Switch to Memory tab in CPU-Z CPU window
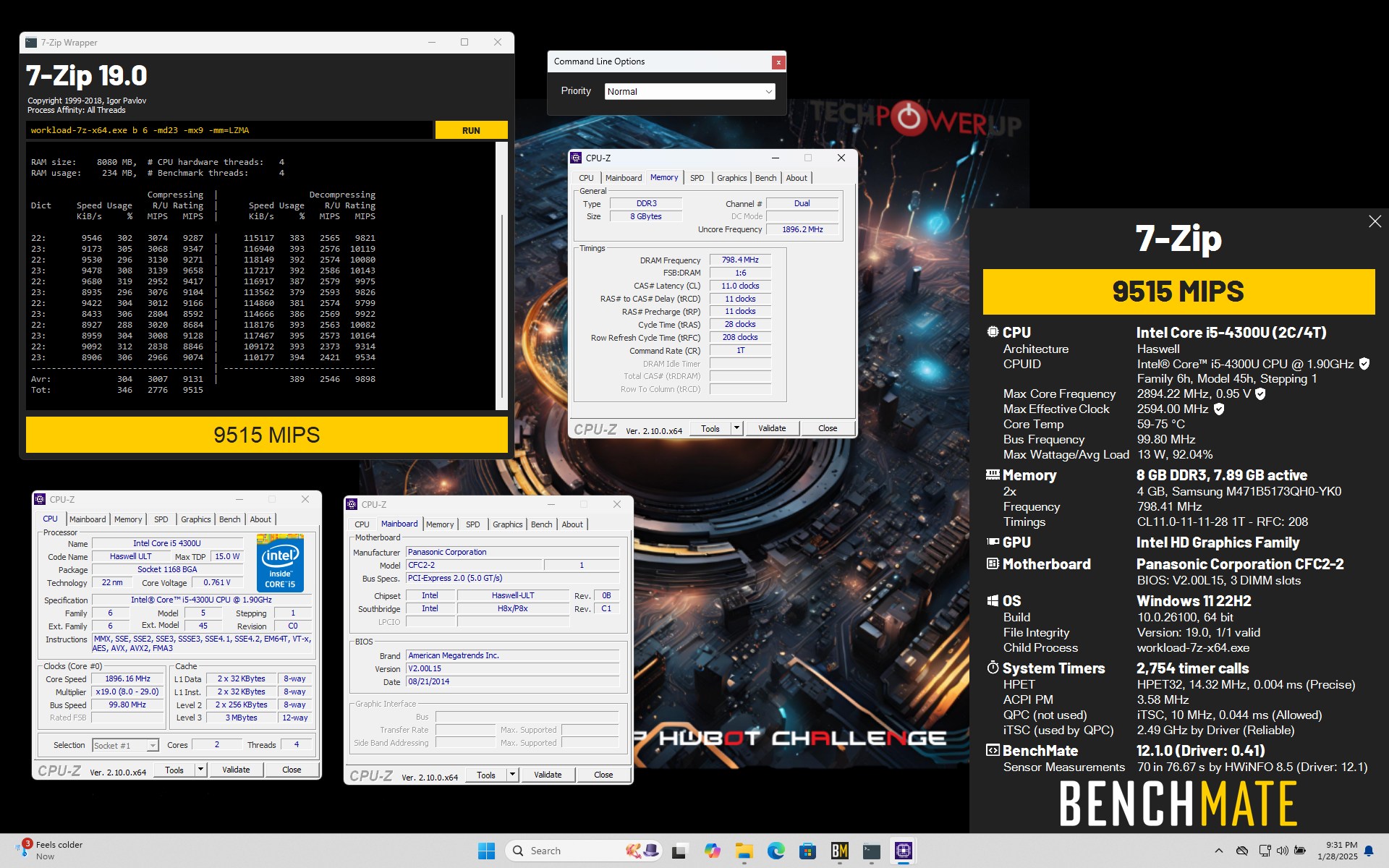1389x868 pixels. [x=128, y=519]
